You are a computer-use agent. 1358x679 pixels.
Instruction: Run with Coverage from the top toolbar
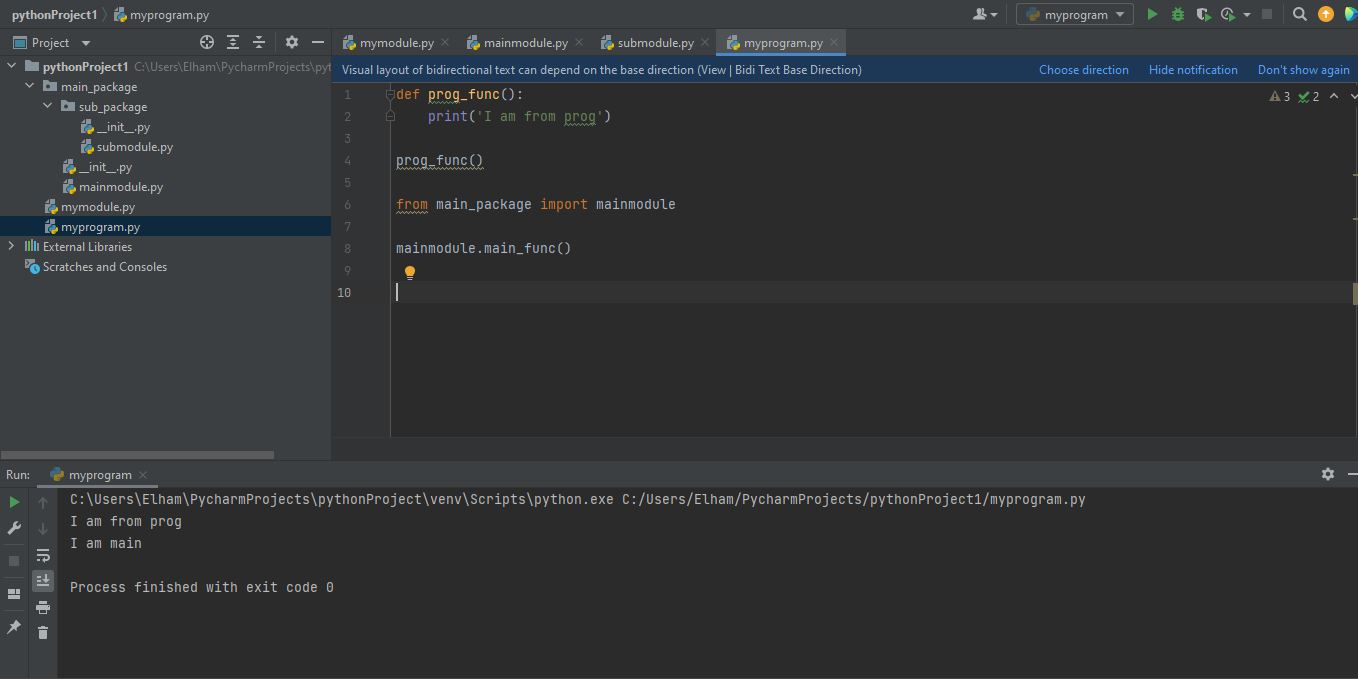click(x=1203, y=14)
